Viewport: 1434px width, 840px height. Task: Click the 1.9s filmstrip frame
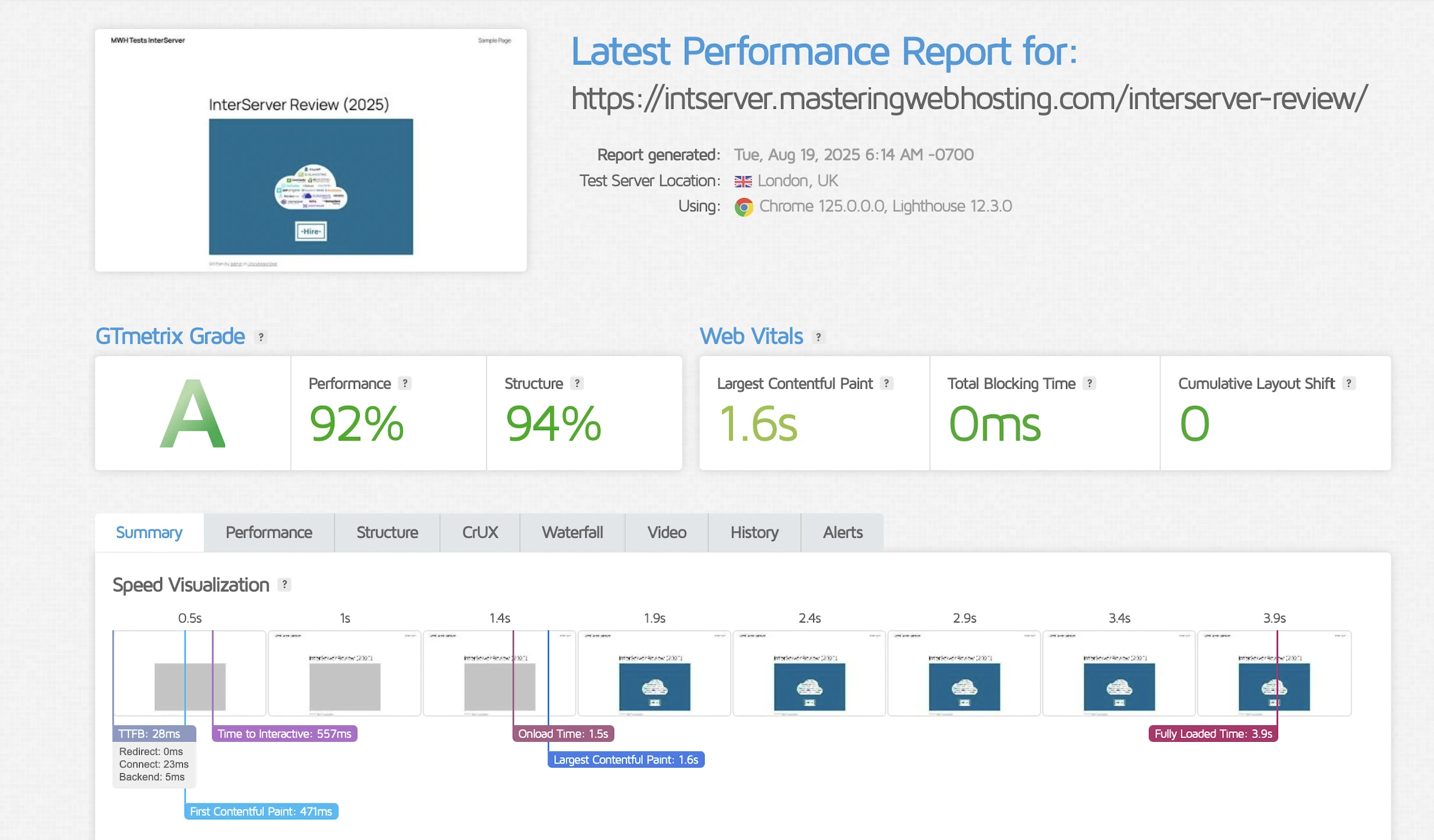[654, 673]
